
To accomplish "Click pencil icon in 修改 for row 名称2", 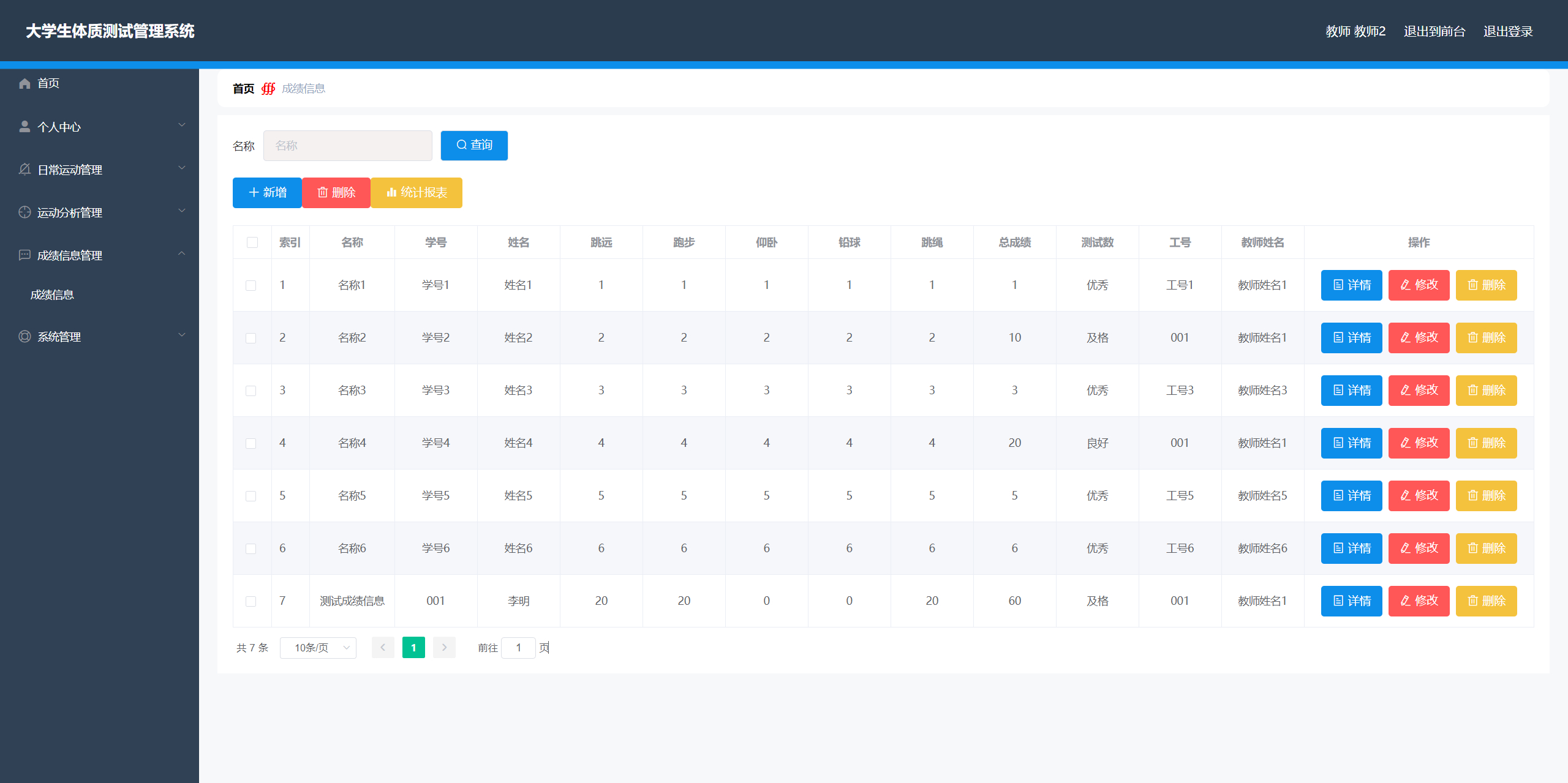I will tap(1406, 337).
